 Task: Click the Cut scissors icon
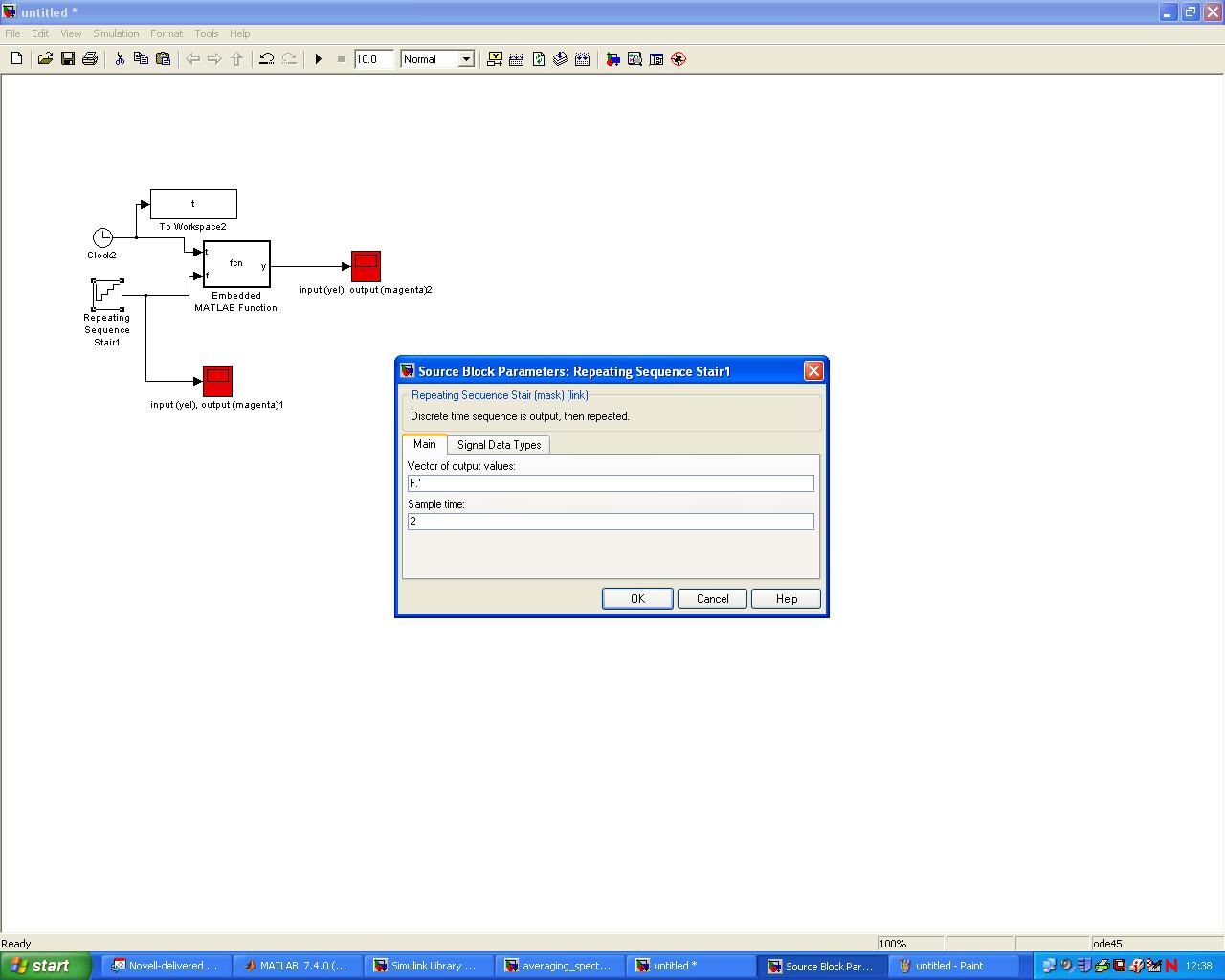[120, 59]
